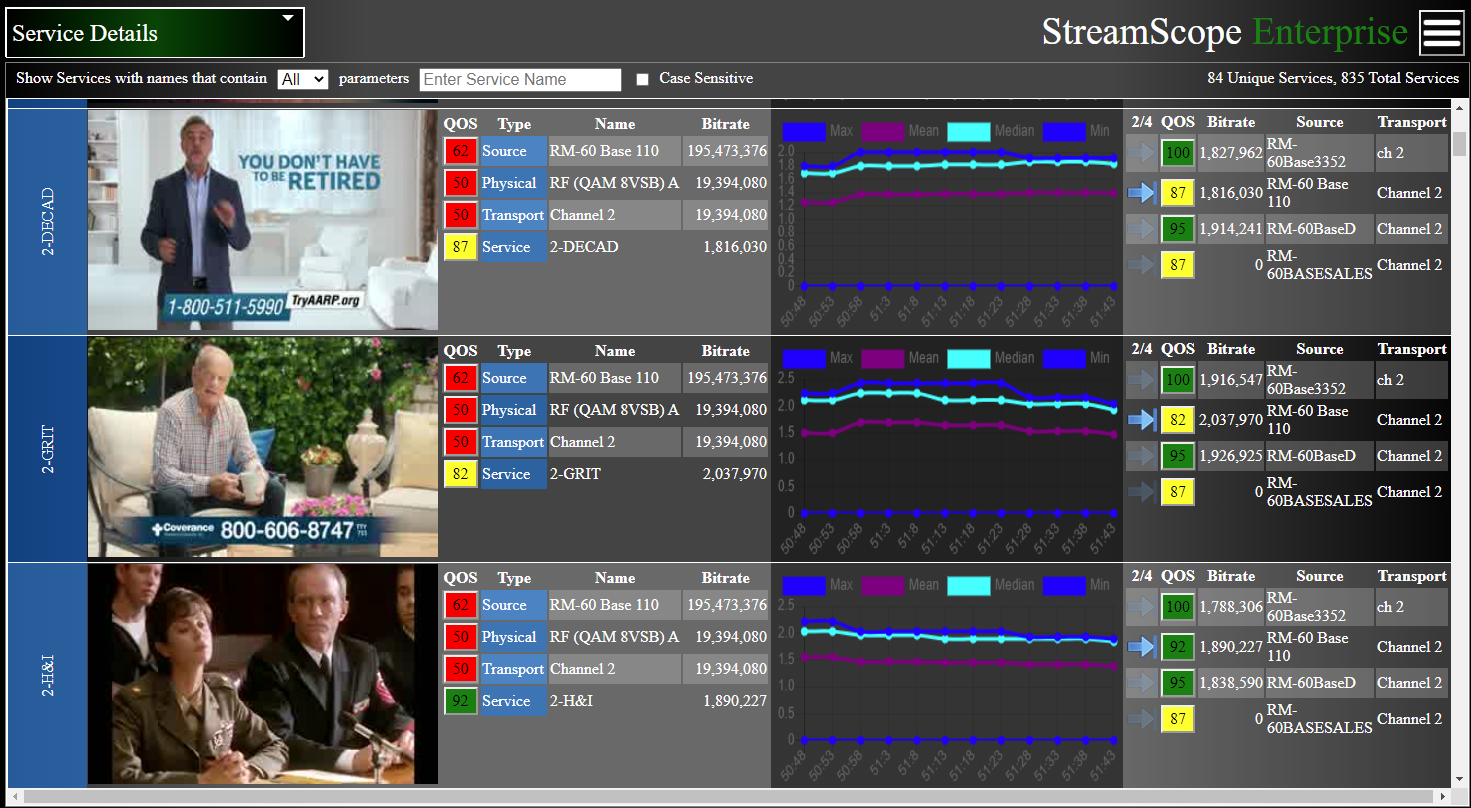Click the Enter Service Name search field
The image size is (1471, 808).
(x=520, y=80)
